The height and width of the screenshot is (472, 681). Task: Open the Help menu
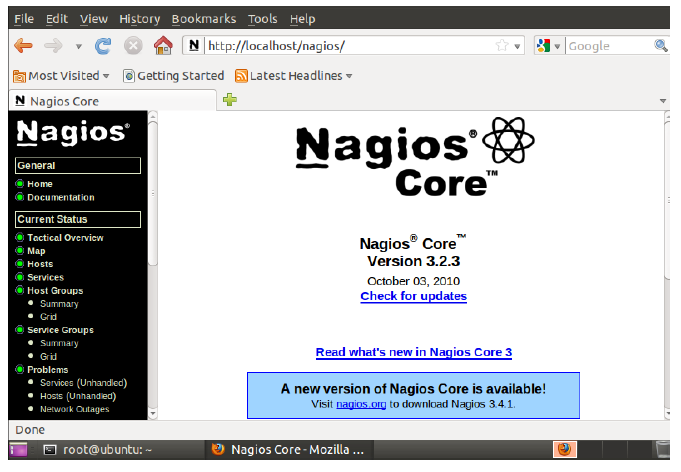tap(303, 19)
